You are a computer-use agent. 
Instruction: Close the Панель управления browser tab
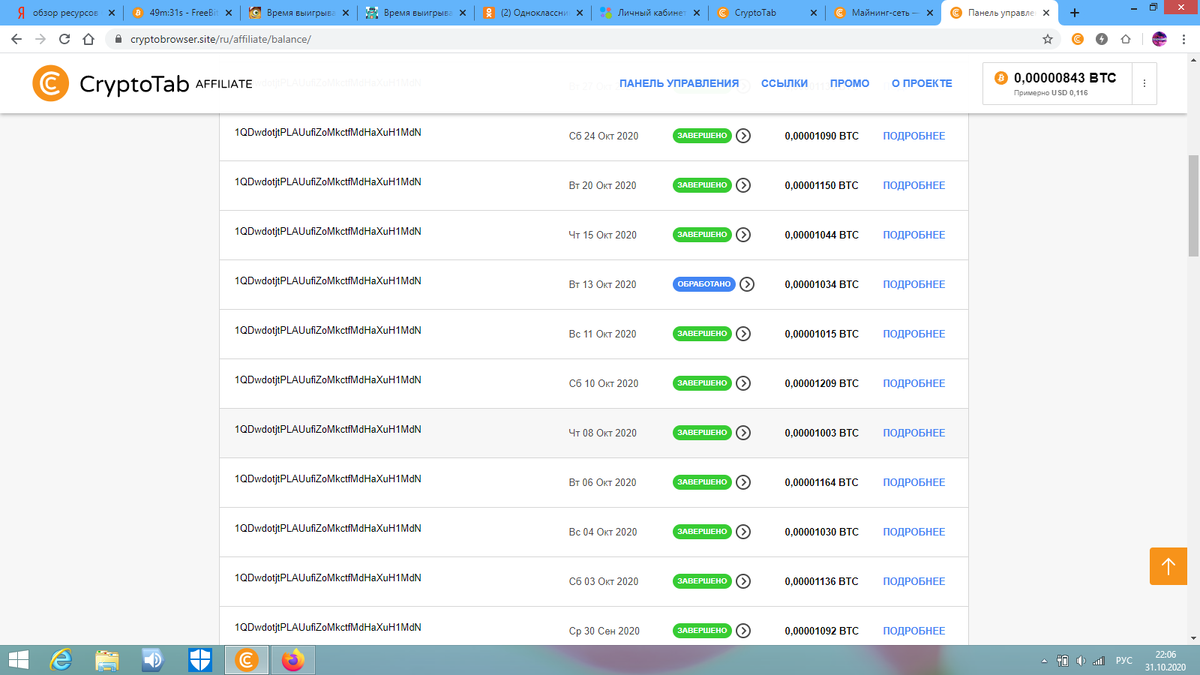1048,13
